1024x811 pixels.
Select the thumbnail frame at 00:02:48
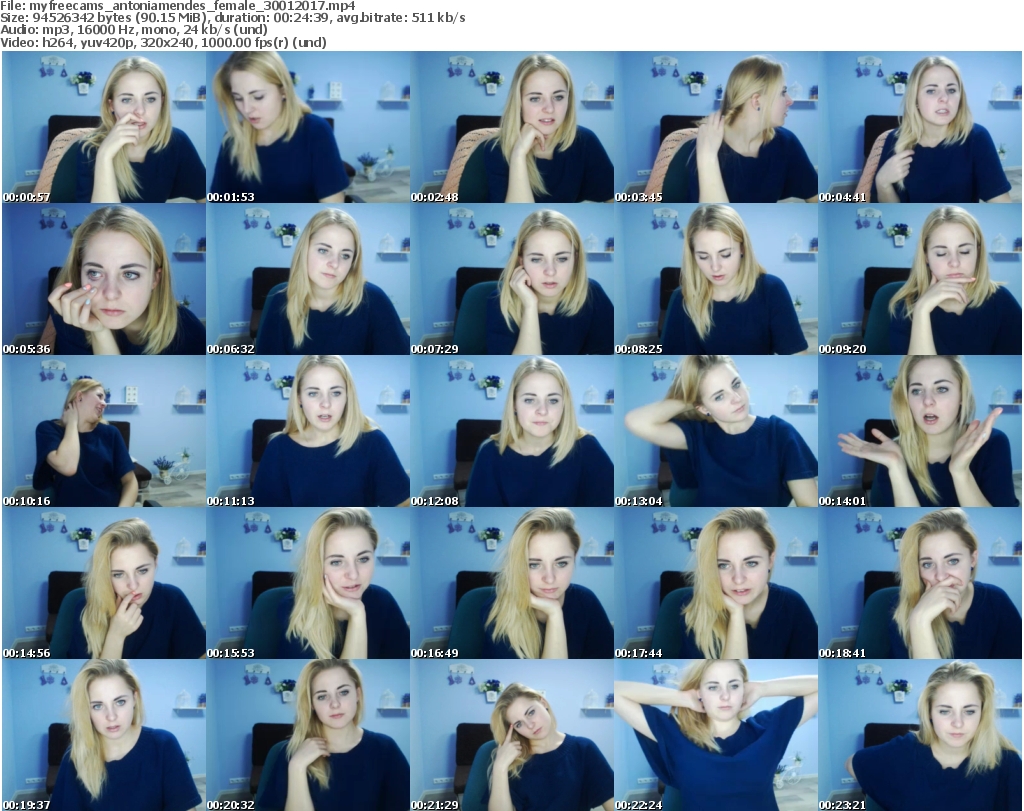click(x=512, y=127)
